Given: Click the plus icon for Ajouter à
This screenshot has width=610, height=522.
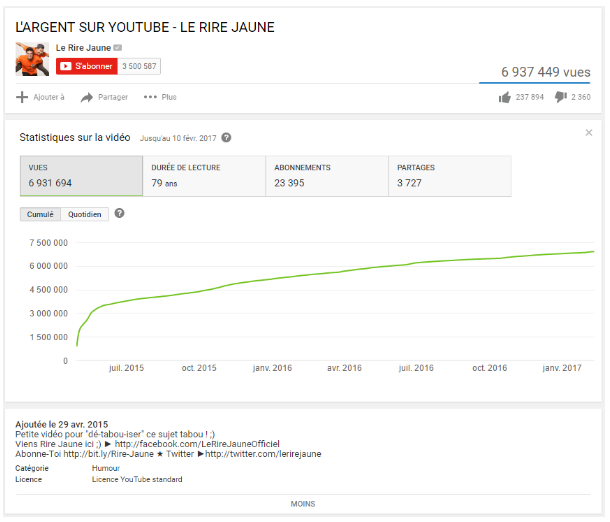Looking at the screenshot, I should tap(22, 97).
